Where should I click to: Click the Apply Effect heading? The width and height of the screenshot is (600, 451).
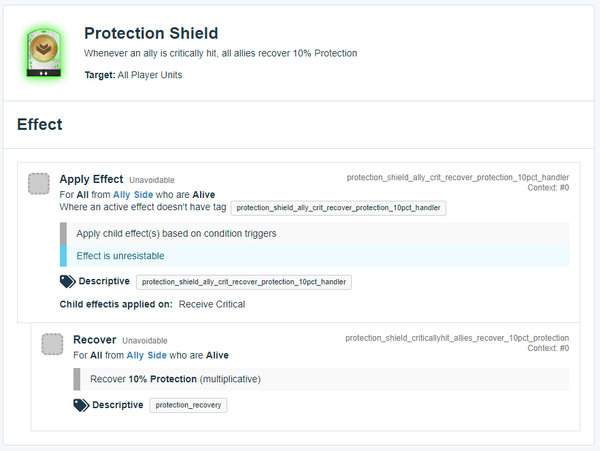click(91, 179)
